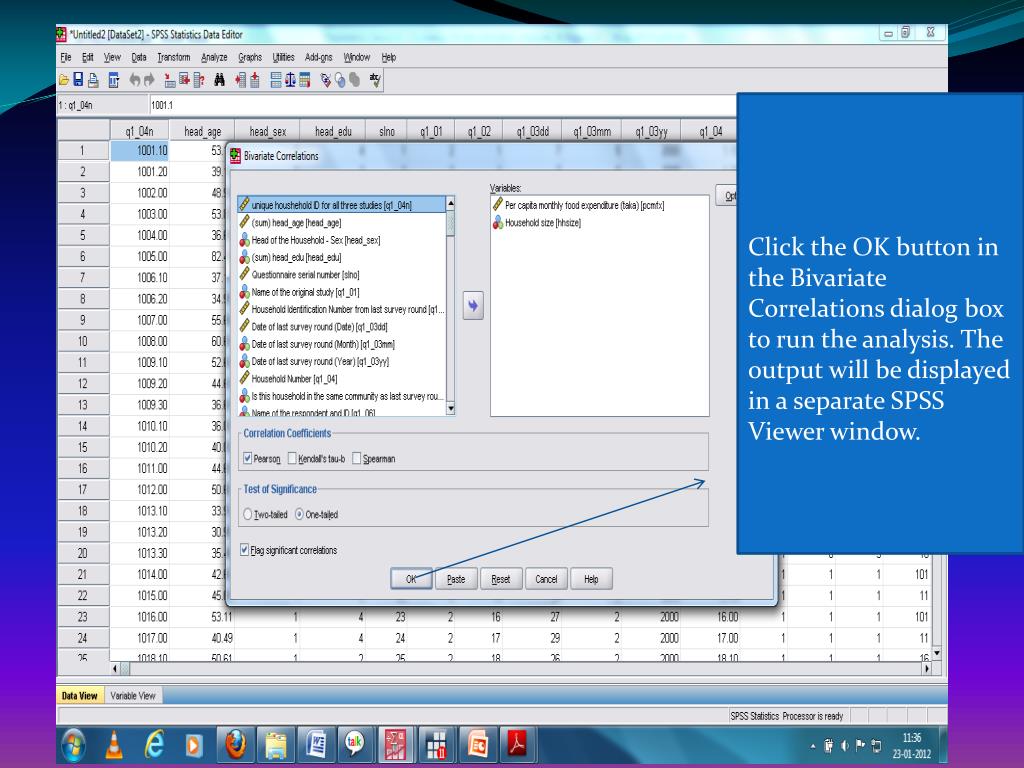1024x768 pixels.
Task: Click the Weight Cases scales icon
Action: click(291, 80)
